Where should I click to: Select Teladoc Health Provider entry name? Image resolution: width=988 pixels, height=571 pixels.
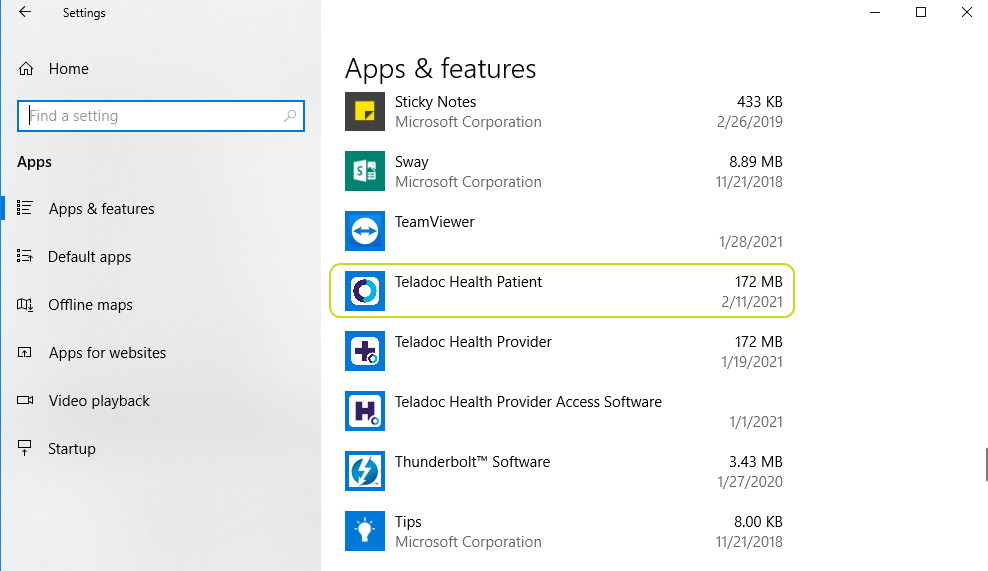[473, 342]
